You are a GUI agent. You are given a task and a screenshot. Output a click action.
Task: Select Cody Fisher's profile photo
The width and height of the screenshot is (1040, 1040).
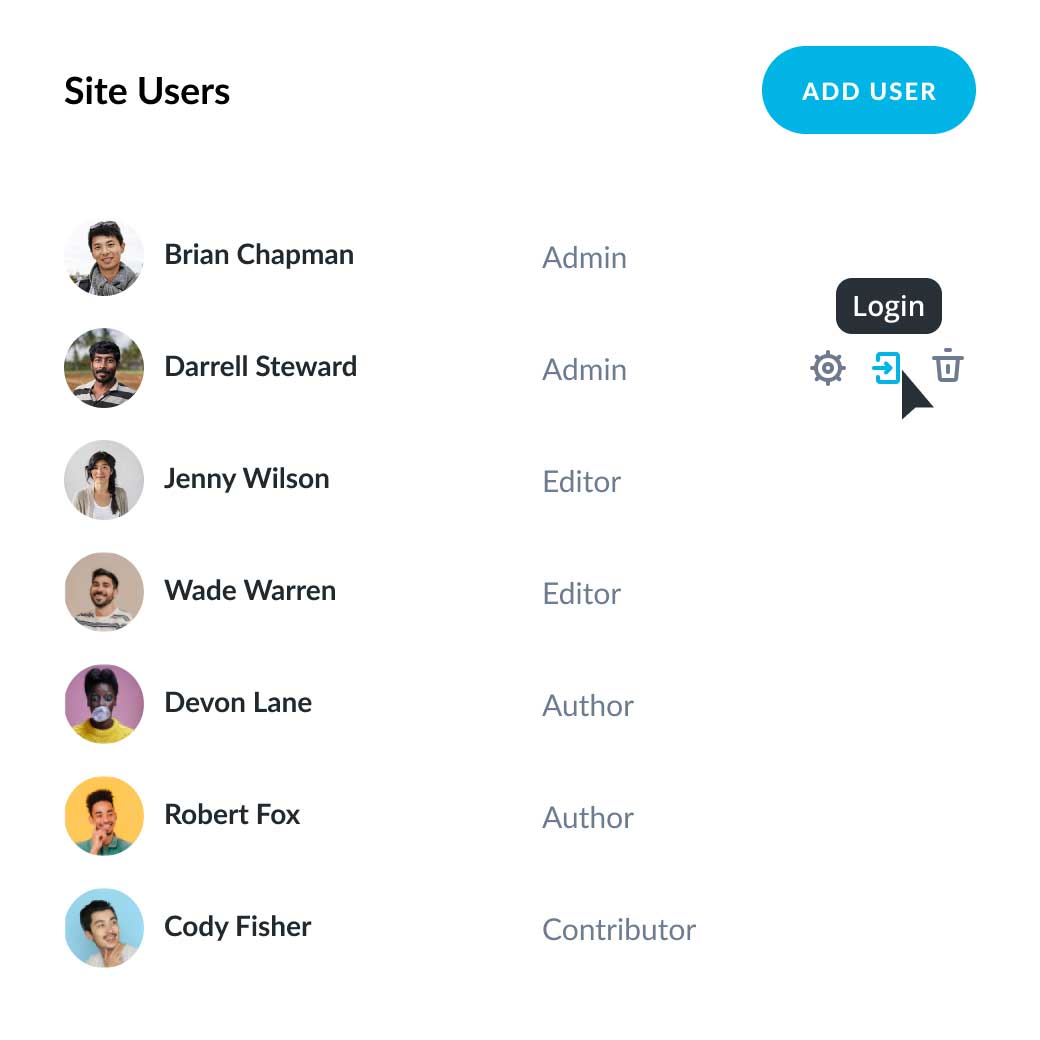(104, 928)
